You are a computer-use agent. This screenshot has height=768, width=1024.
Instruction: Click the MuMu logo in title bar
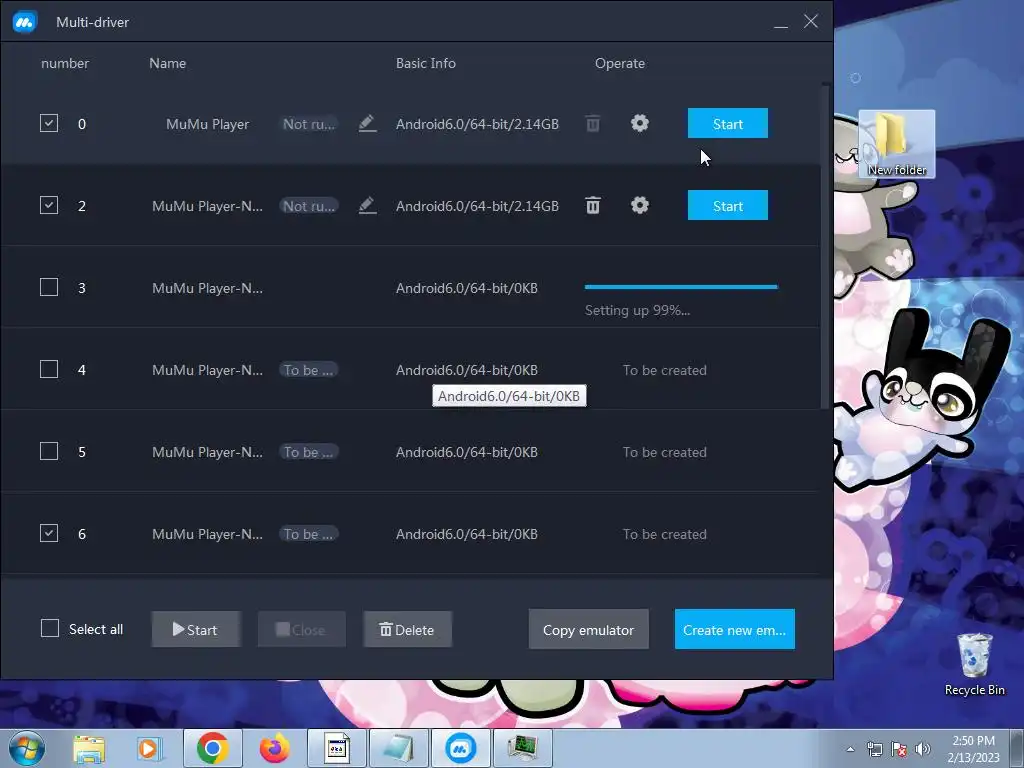coord(25,22)
